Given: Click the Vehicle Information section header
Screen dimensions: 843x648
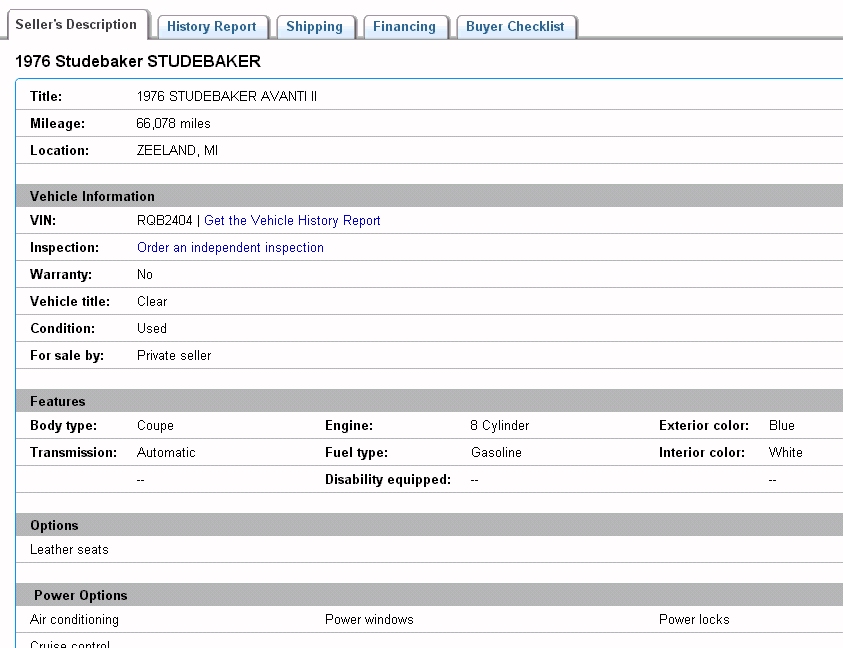Looking at the screenshot, I should [x=92, y=196].
